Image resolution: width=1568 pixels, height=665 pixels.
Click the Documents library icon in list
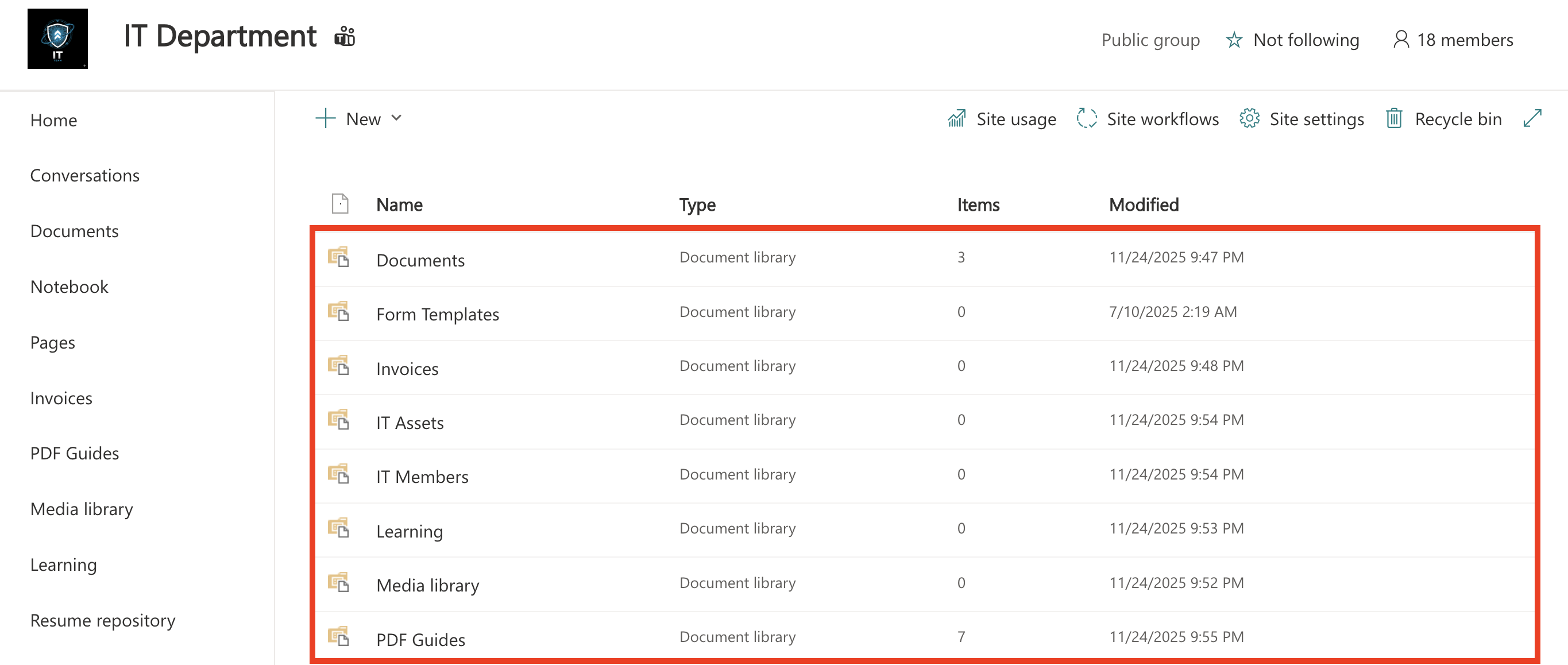338,257
